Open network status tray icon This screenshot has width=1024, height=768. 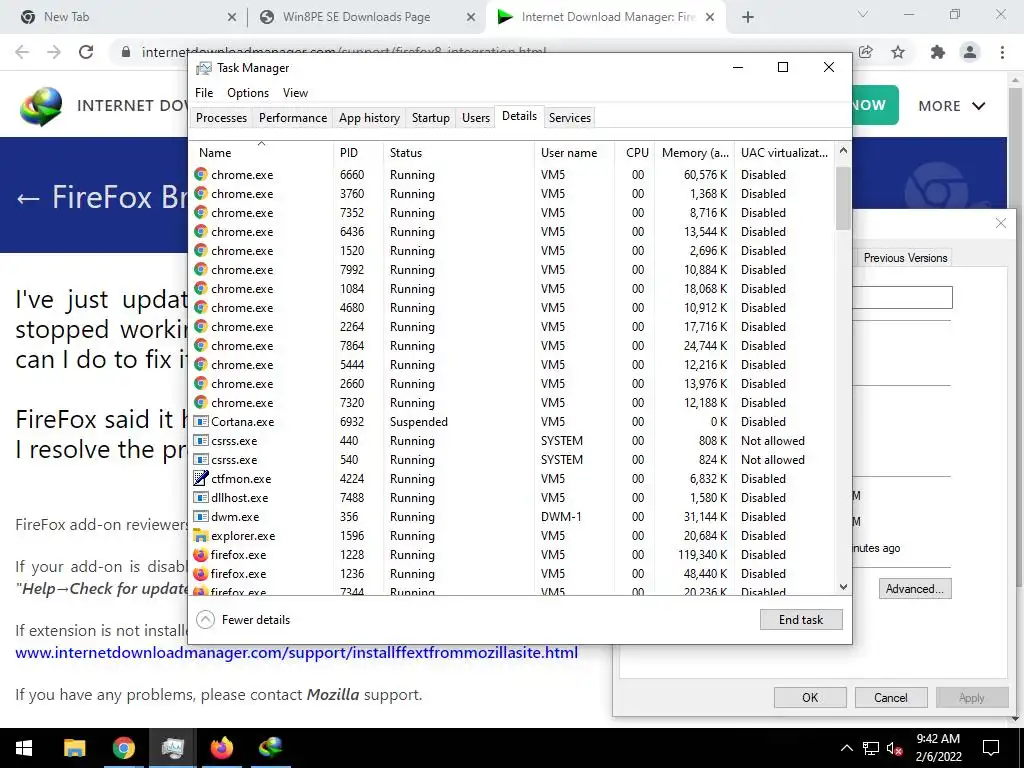[871, 748]
